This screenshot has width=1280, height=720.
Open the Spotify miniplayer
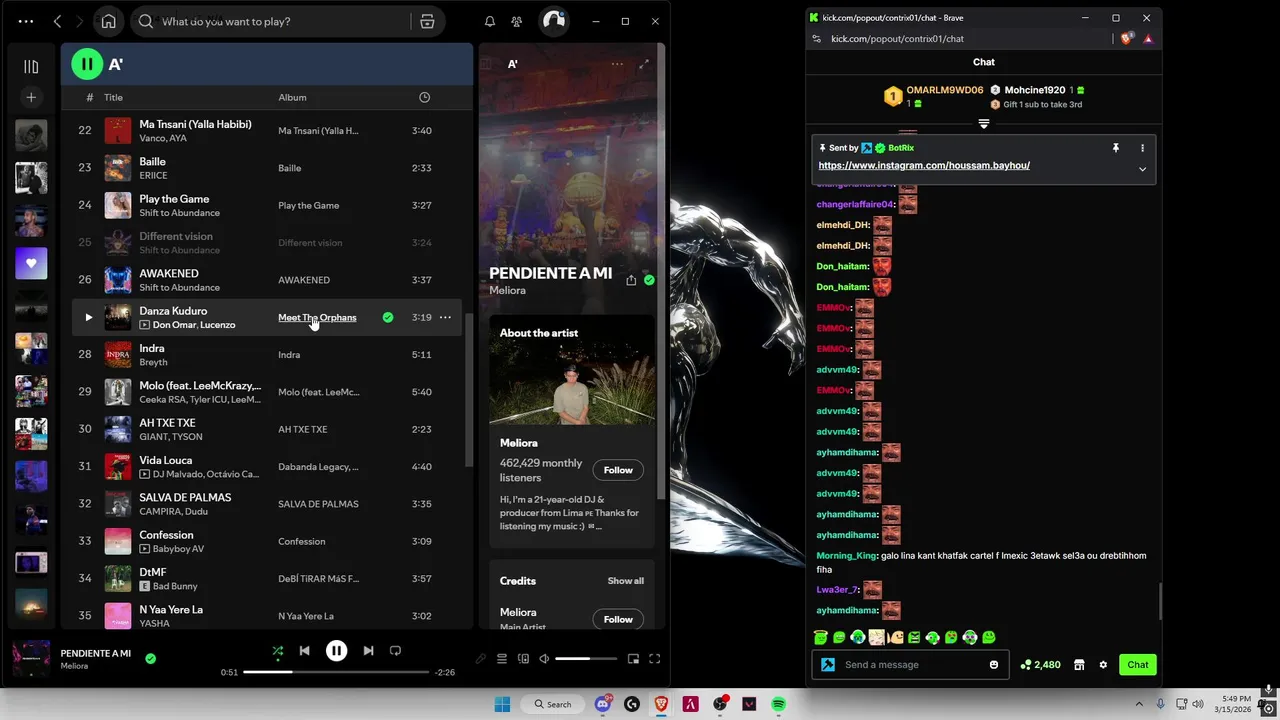point(633,659)
